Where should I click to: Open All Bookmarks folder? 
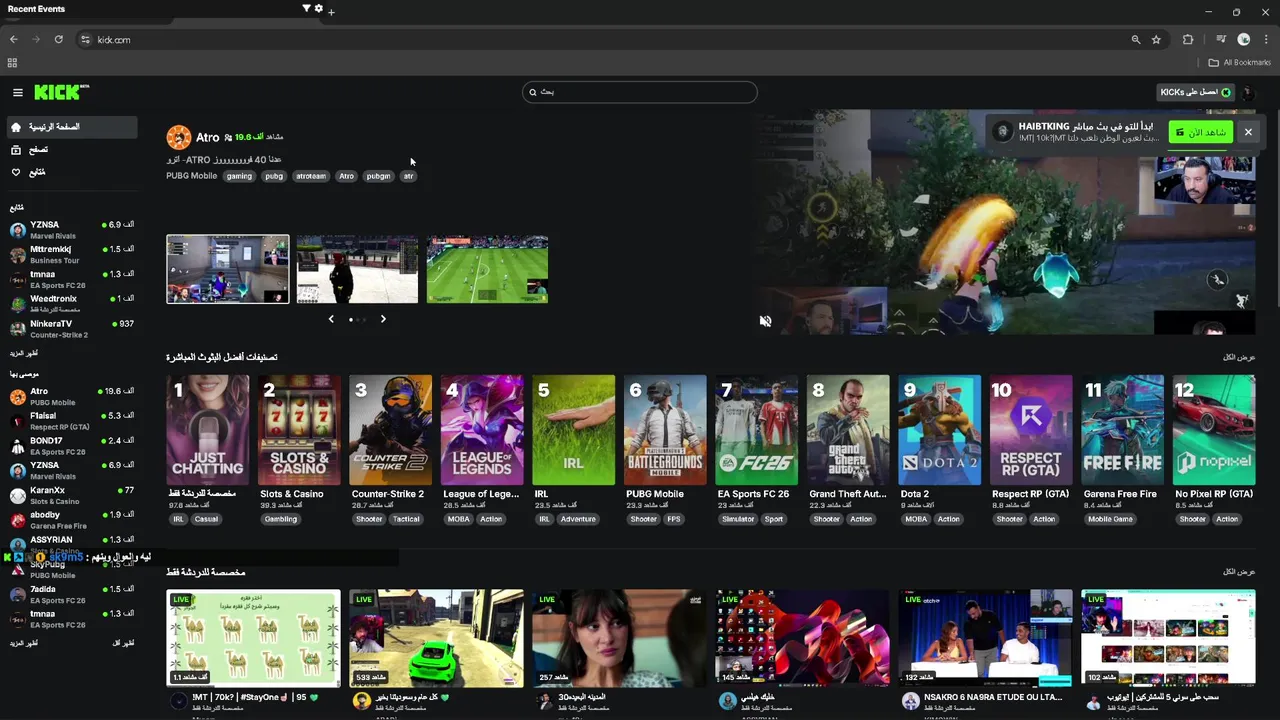click(1240, 63)
